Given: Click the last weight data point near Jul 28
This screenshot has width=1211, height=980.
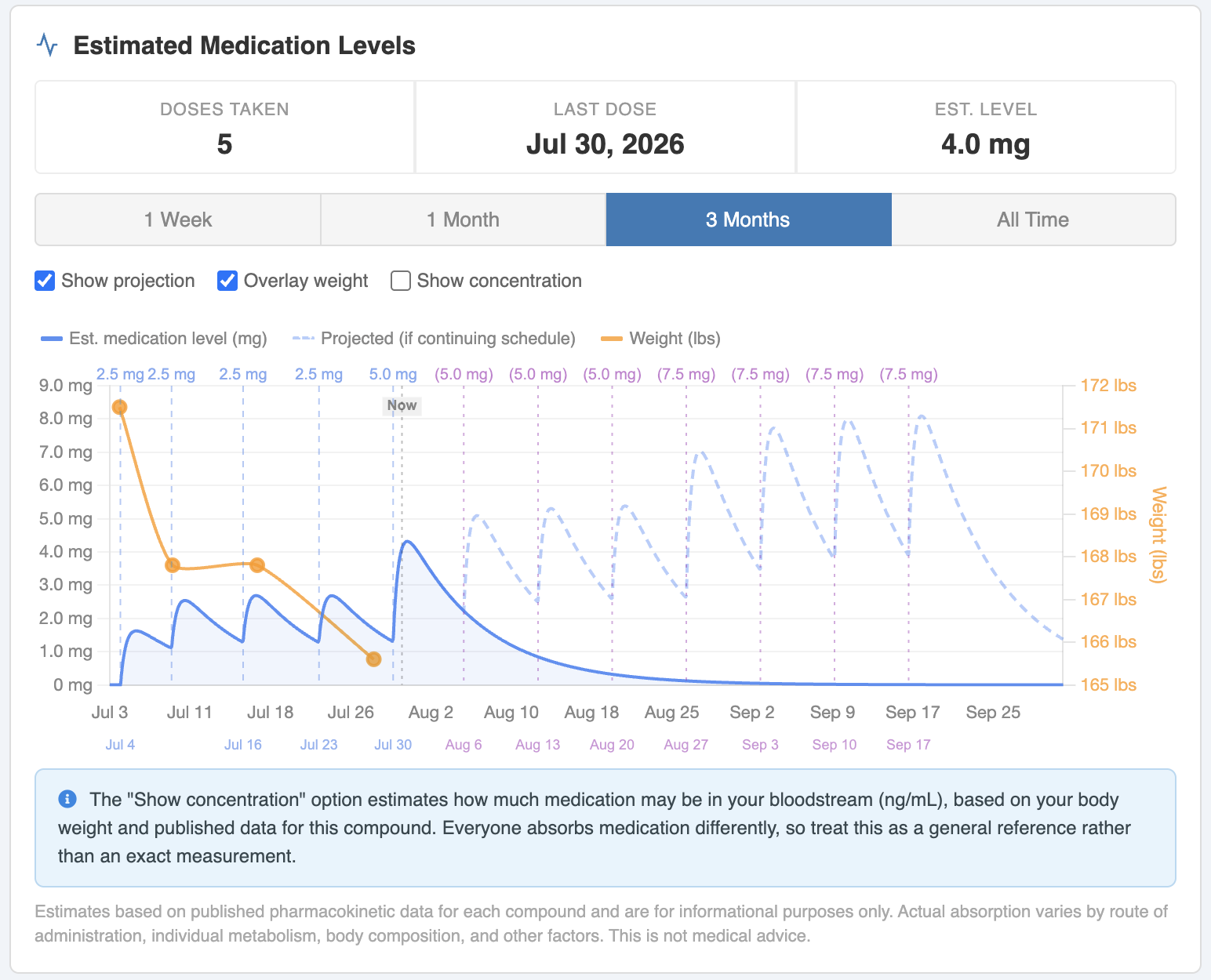Looking at the screenshot, I should click(373, 659).
